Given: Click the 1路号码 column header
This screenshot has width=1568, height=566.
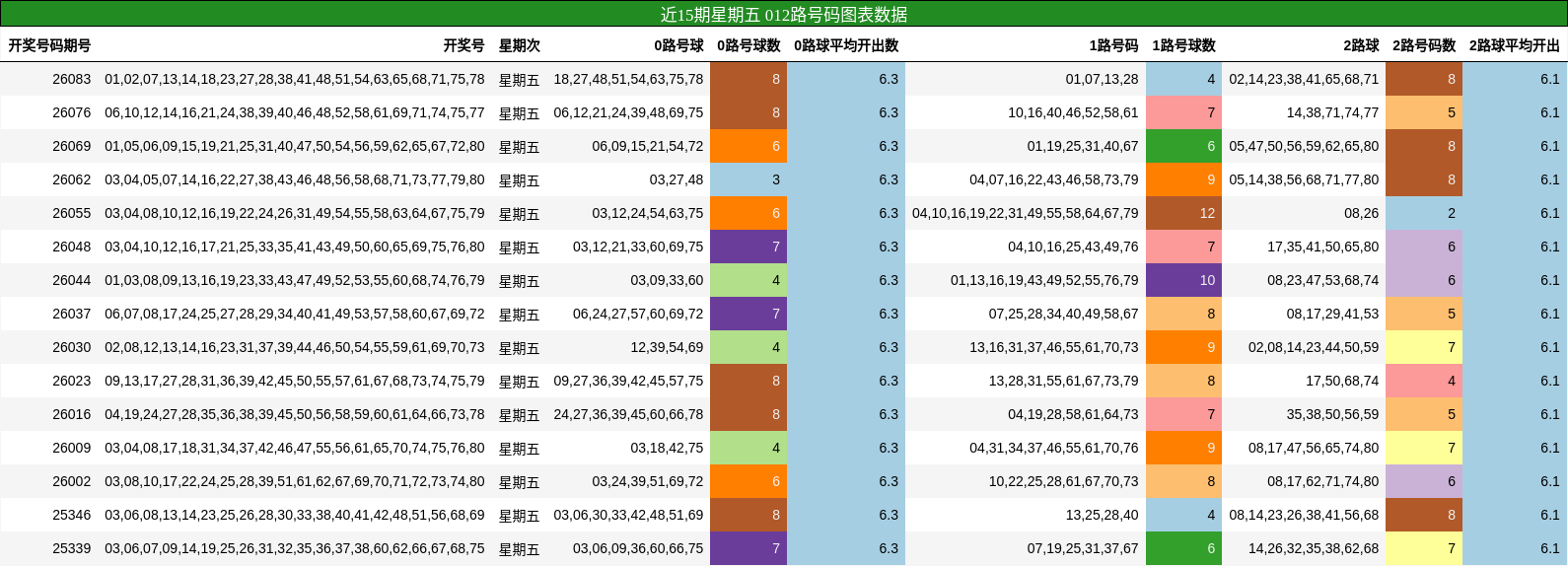Looking at the screenshot, I should (1113, 45).
